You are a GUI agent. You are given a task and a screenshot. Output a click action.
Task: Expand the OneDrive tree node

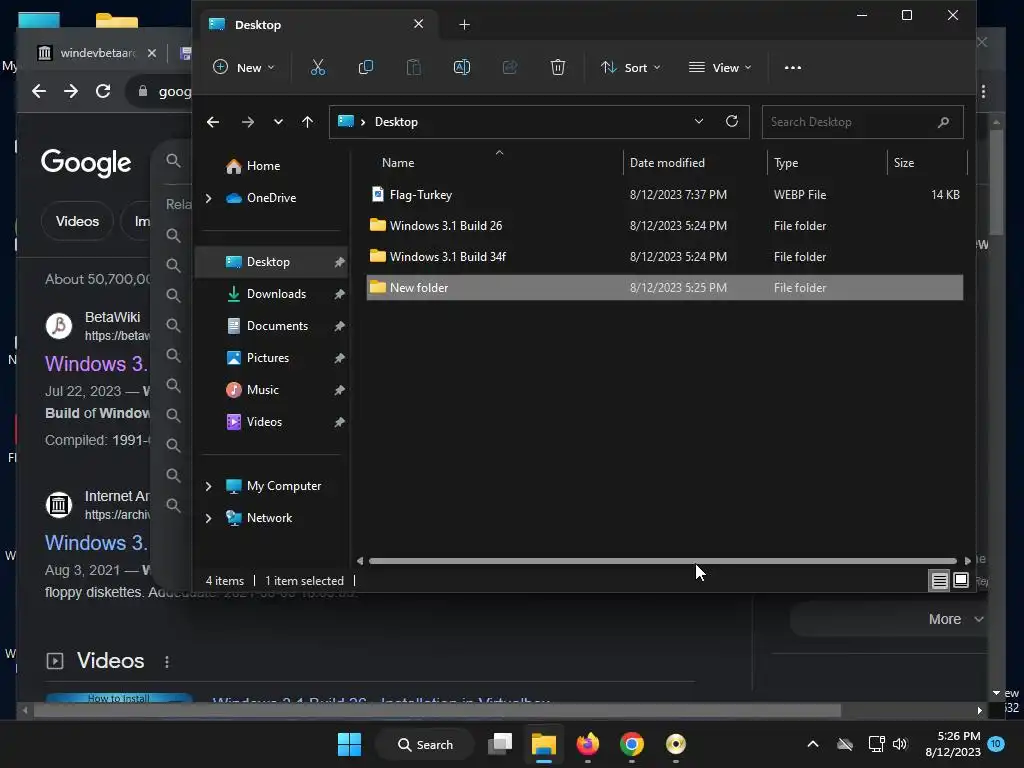click(208, 198)
